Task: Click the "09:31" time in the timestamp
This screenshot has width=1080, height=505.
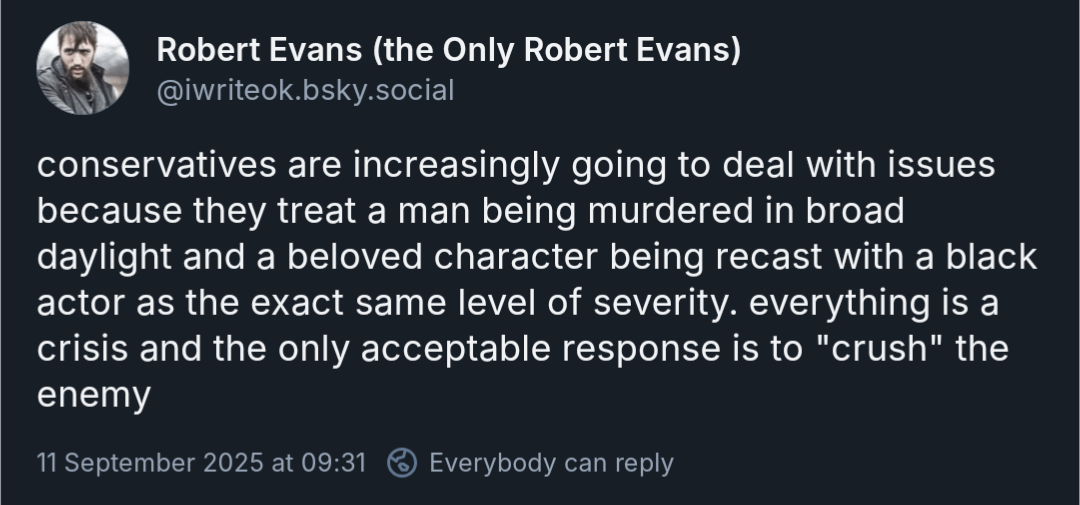Action: coord(333,463)
